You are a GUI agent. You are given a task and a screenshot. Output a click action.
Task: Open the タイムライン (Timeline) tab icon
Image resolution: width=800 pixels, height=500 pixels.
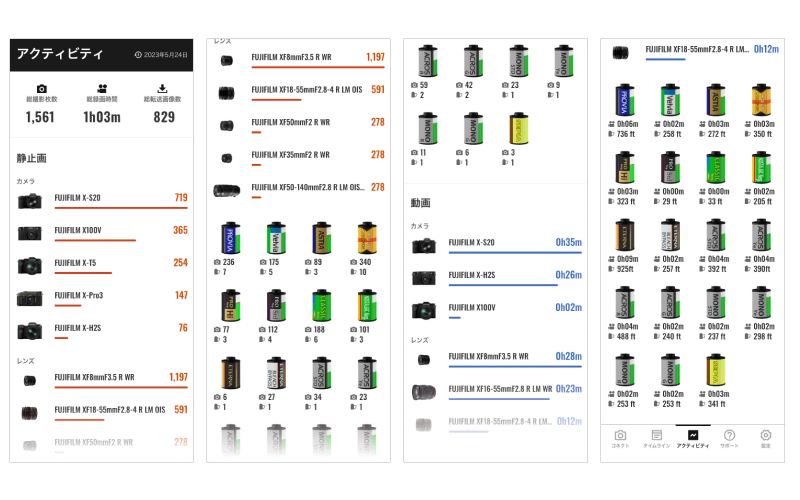click(656, 437)
